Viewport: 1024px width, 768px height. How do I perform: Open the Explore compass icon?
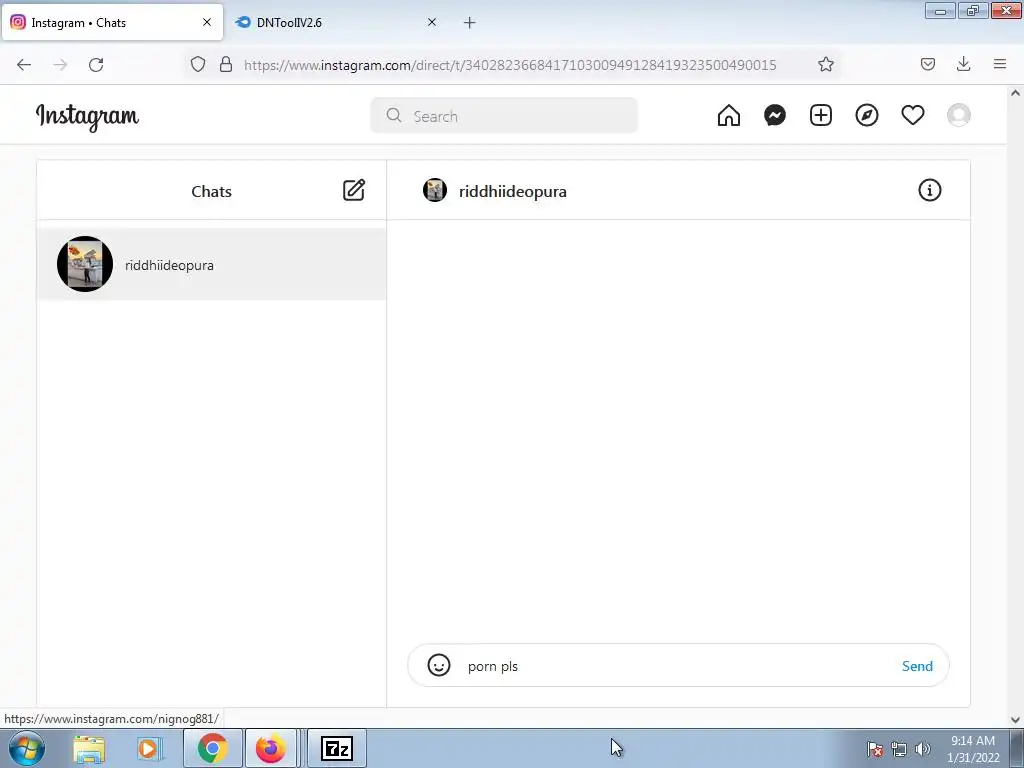point(867,116)
